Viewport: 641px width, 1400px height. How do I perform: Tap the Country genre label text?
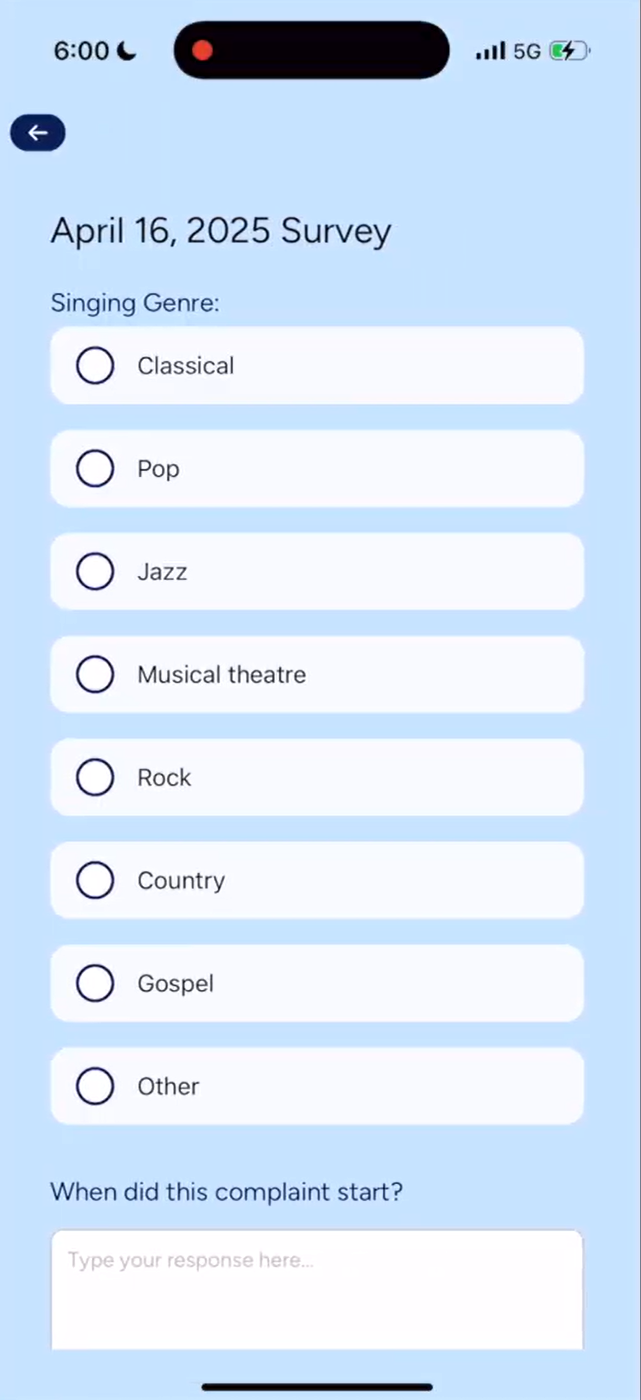(x=181, y=881)
